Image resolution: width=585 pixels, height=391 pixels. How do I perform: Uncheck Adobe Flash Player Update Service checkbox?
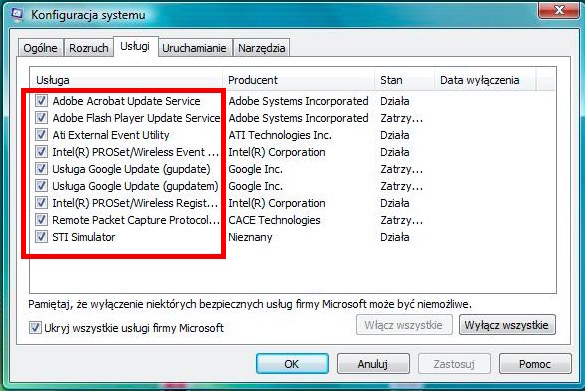(41, 118)
